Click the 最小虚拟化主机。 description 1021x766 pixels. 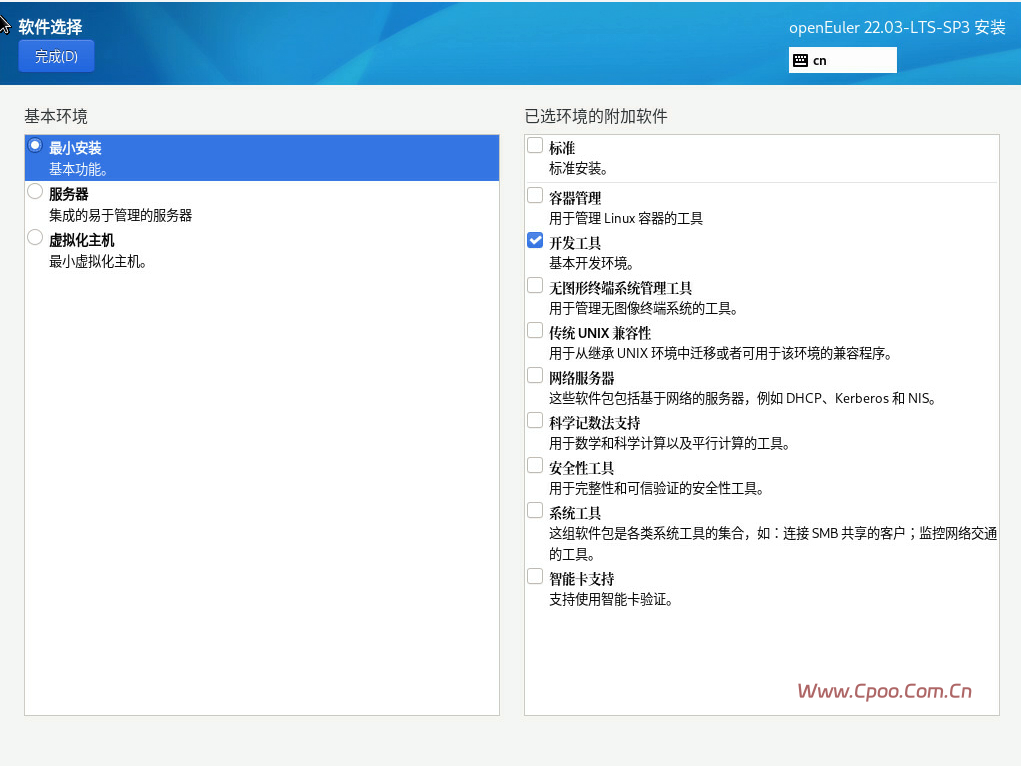(98, 262)
